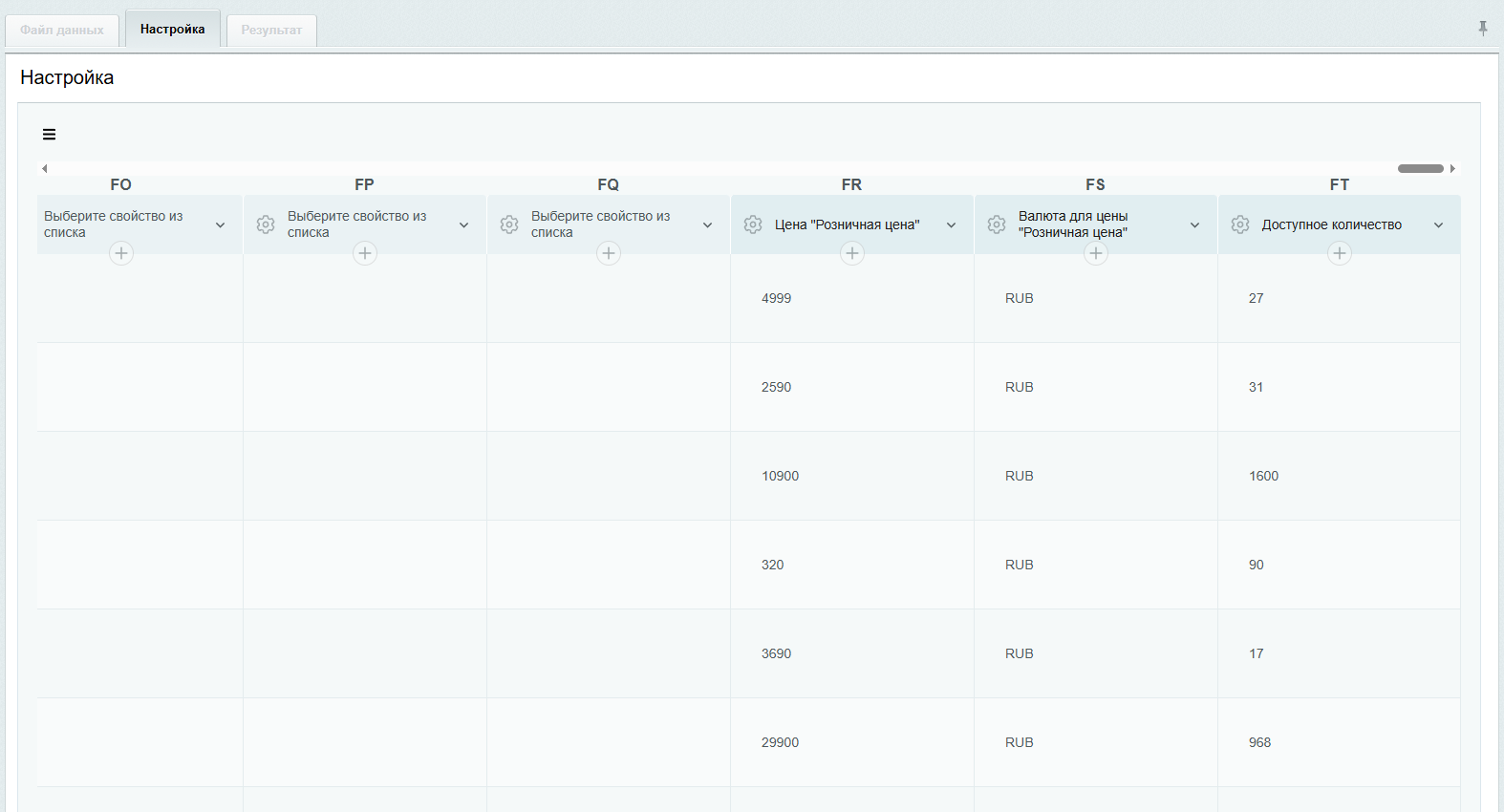
Task: Switch to the 'Результат' tab
Action: coord(271,30)
